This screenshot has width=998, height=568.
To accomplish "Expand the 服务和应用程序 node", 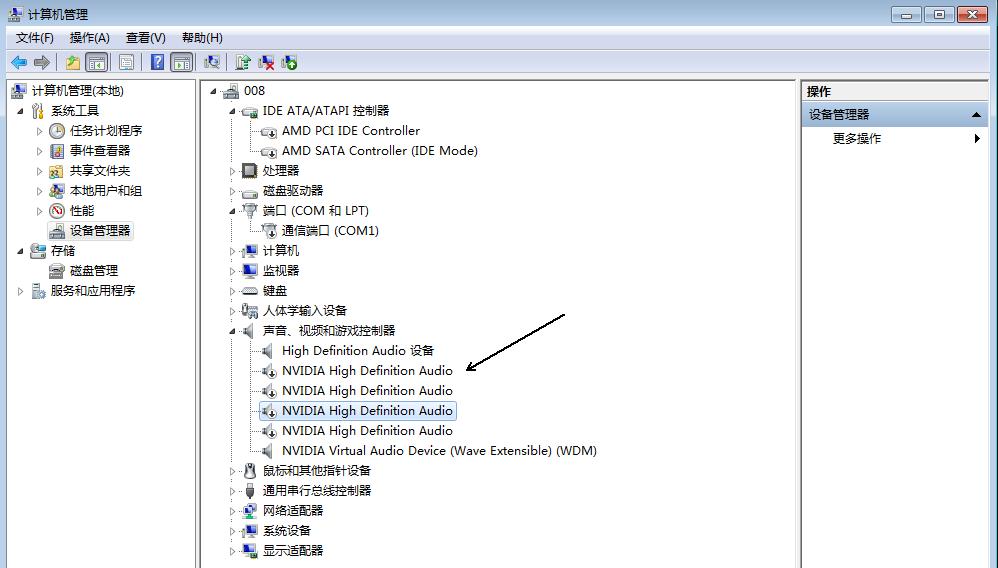I will 20,291.
